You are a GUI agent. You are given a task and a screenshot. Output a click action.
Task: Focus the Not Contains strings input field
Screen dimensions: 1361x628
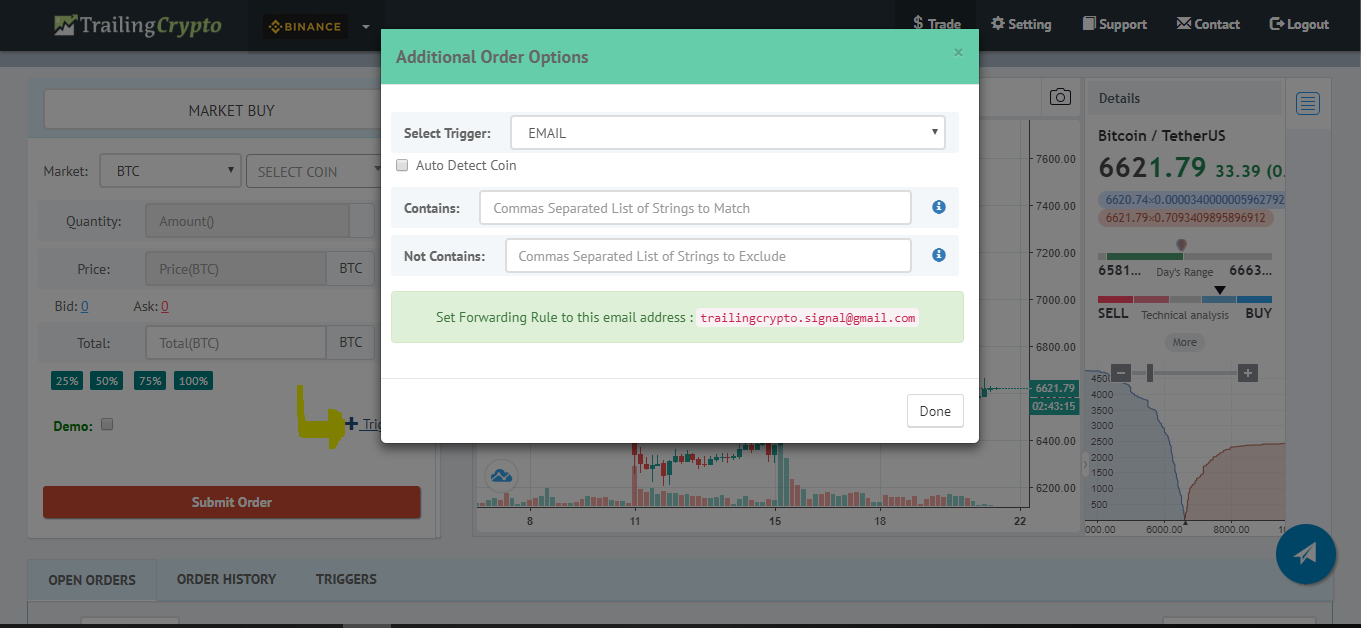click(x=708, y=256)
